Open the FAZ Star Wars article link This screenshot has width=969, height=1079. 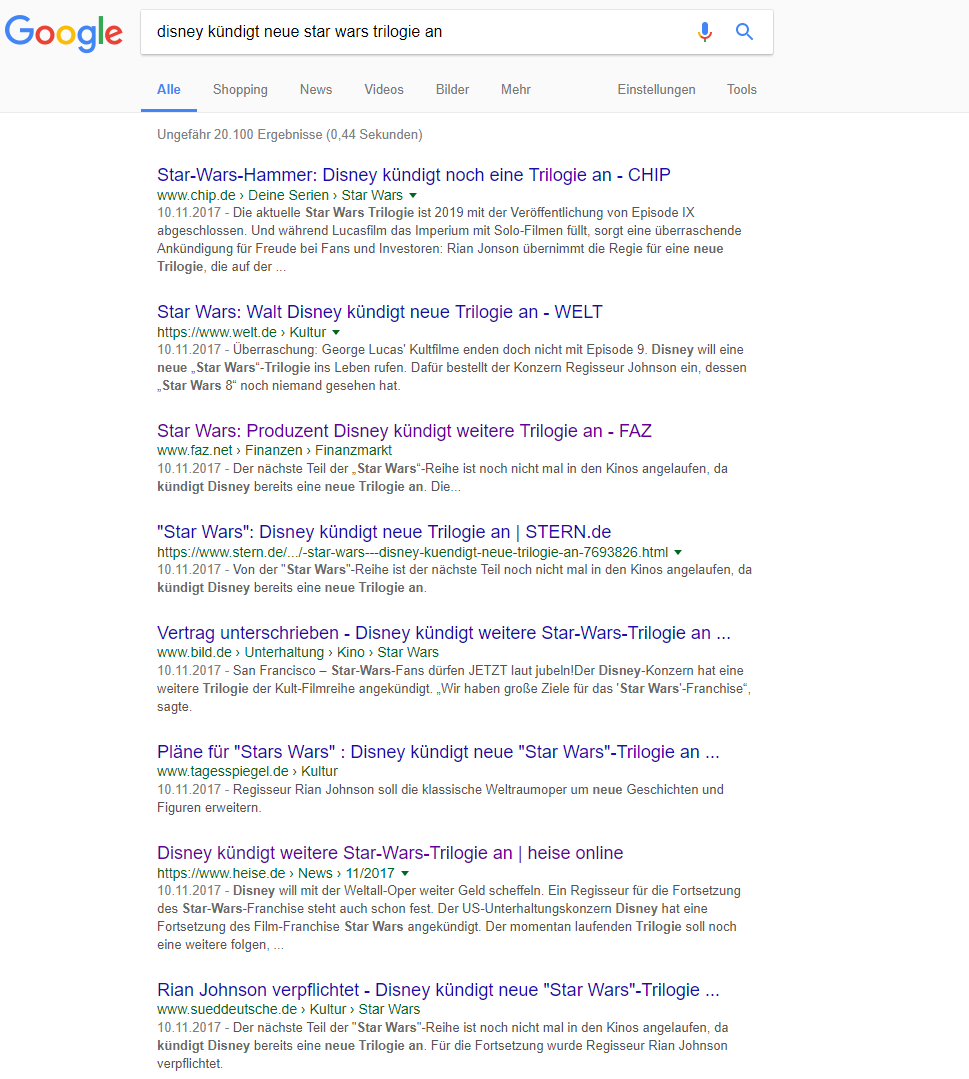[404, 431]
